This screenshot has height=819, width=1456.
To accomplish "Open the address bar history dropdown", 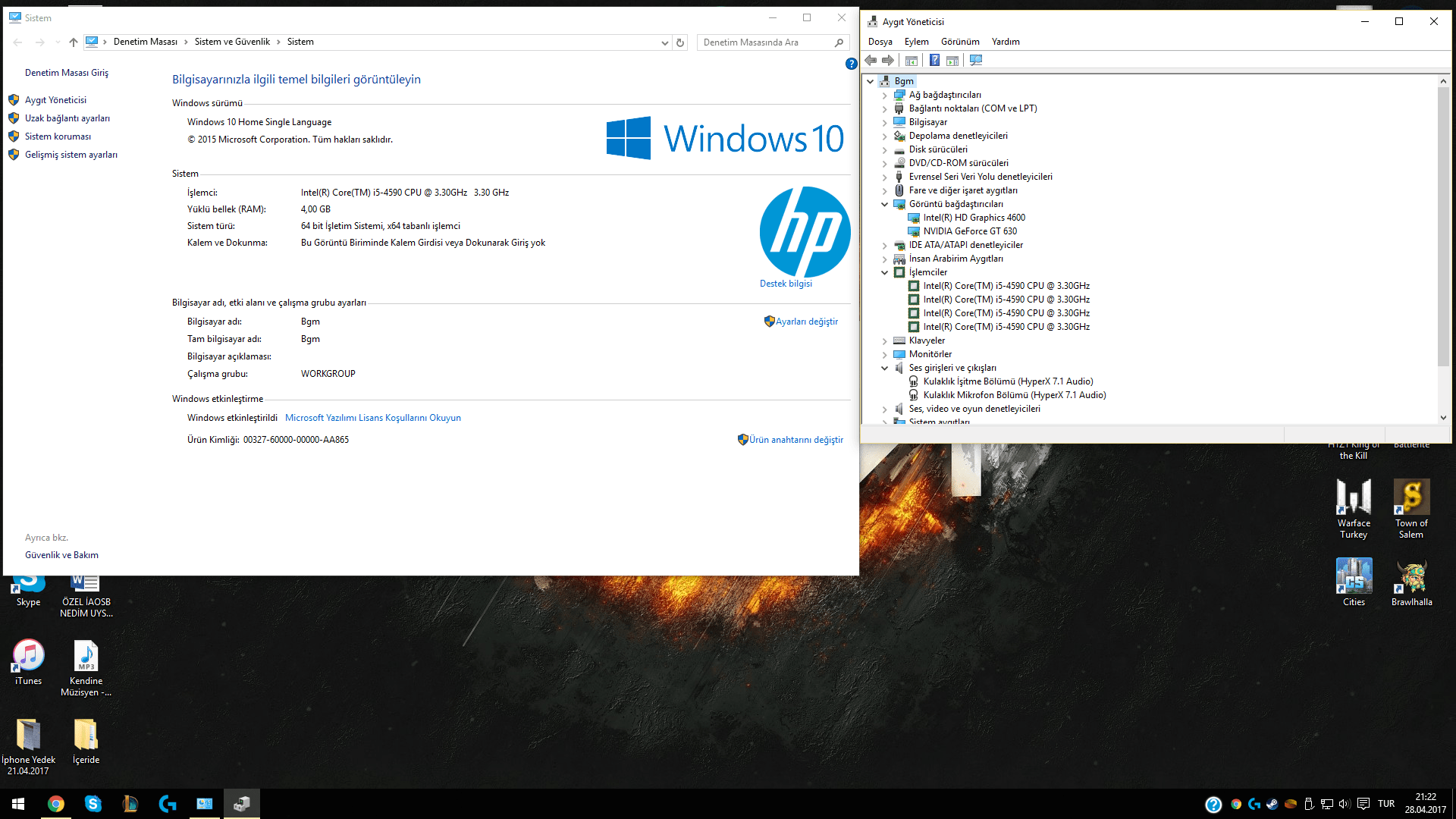I will tap(664, 42).
